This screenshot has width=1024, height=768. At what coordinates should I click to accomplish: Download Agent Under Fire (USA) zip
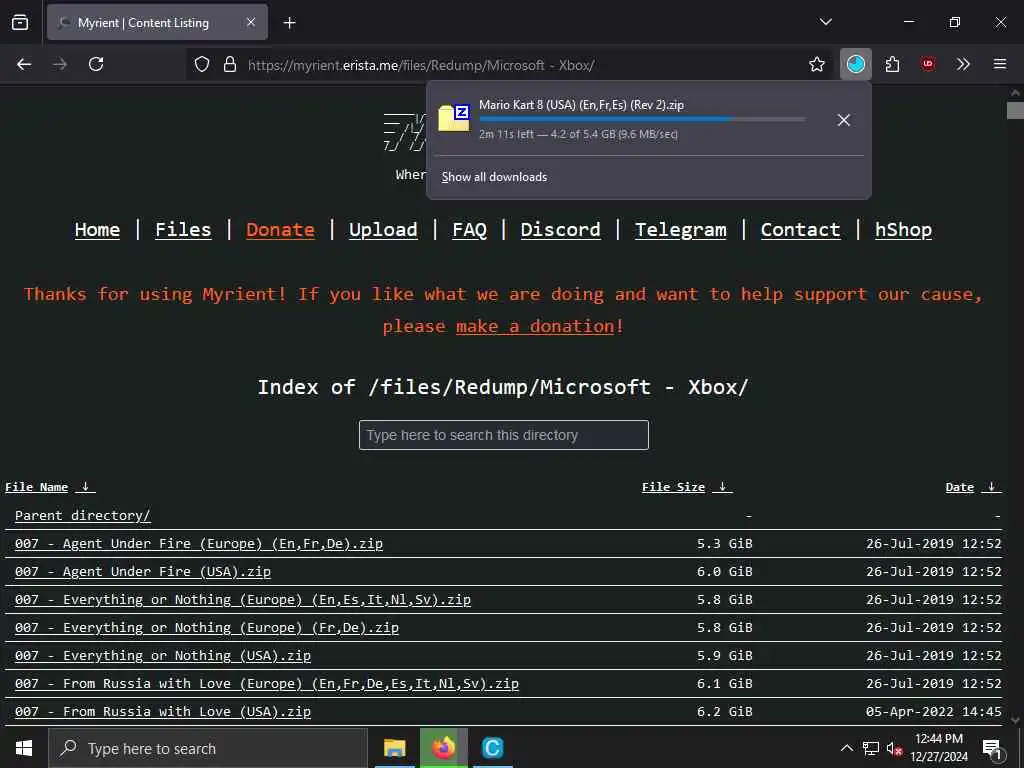142,571
